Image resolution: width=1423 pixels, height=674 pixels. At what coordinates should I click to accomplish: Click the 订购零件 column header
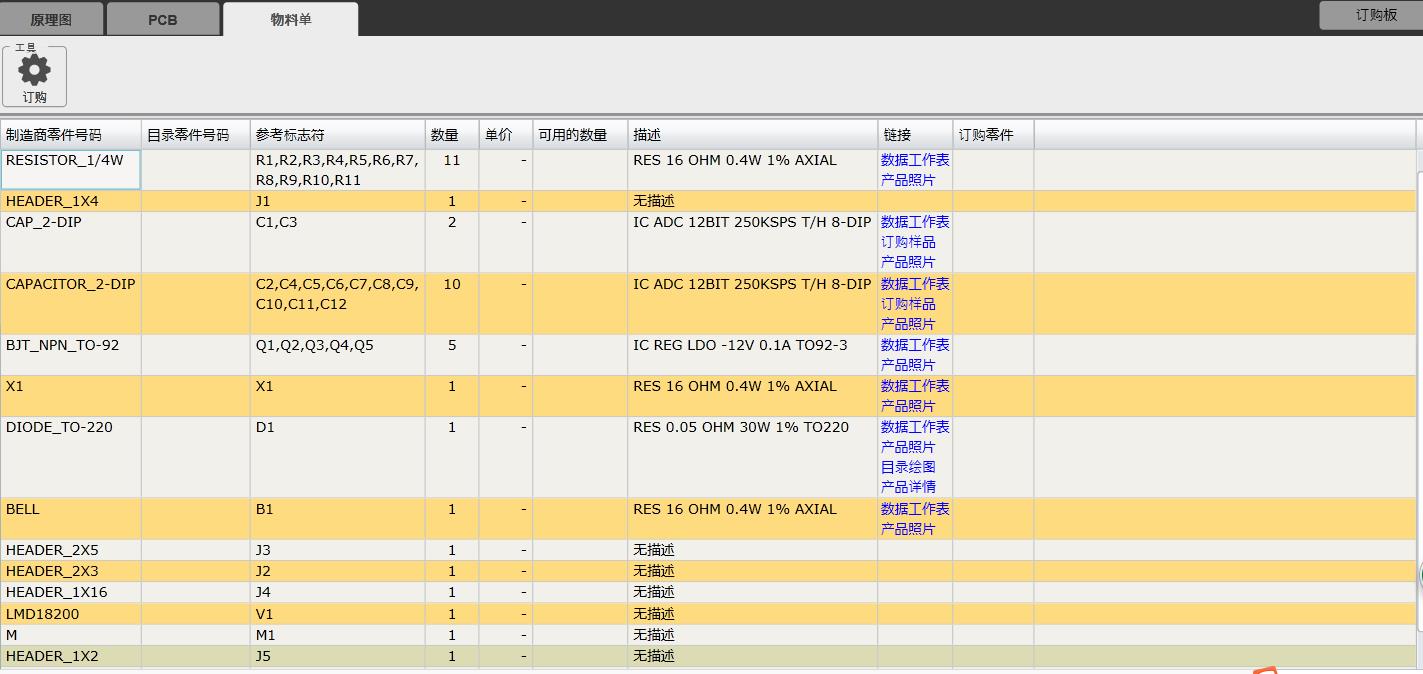tap(993, 135)
